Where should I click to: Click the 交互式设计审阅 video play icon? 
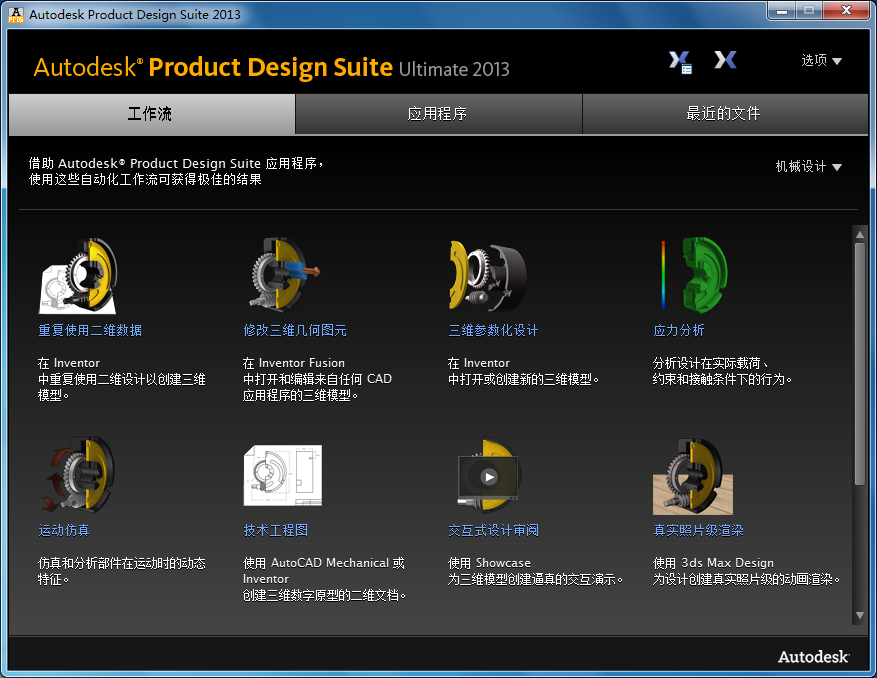click(489, 475)
